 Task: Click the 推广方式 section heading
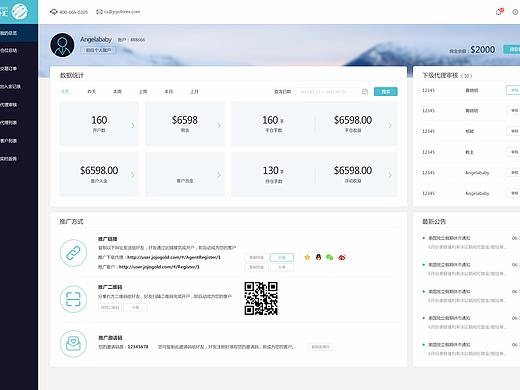tap(71, 221)
